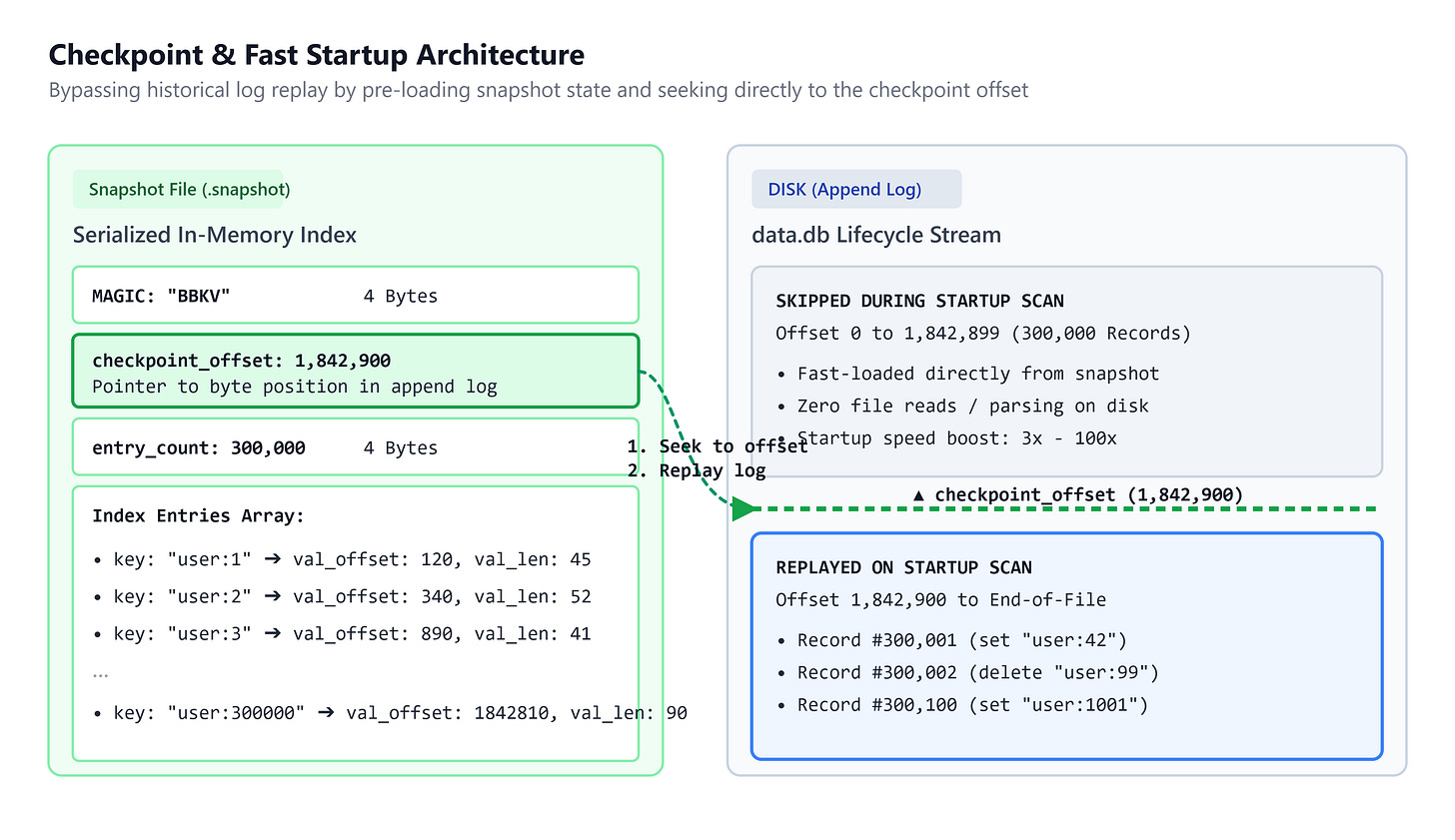Click 'Zero file reads / parsing on disk' bullet
The width and height of the screenshot is (1455, 840).
[x=963, y=406]
